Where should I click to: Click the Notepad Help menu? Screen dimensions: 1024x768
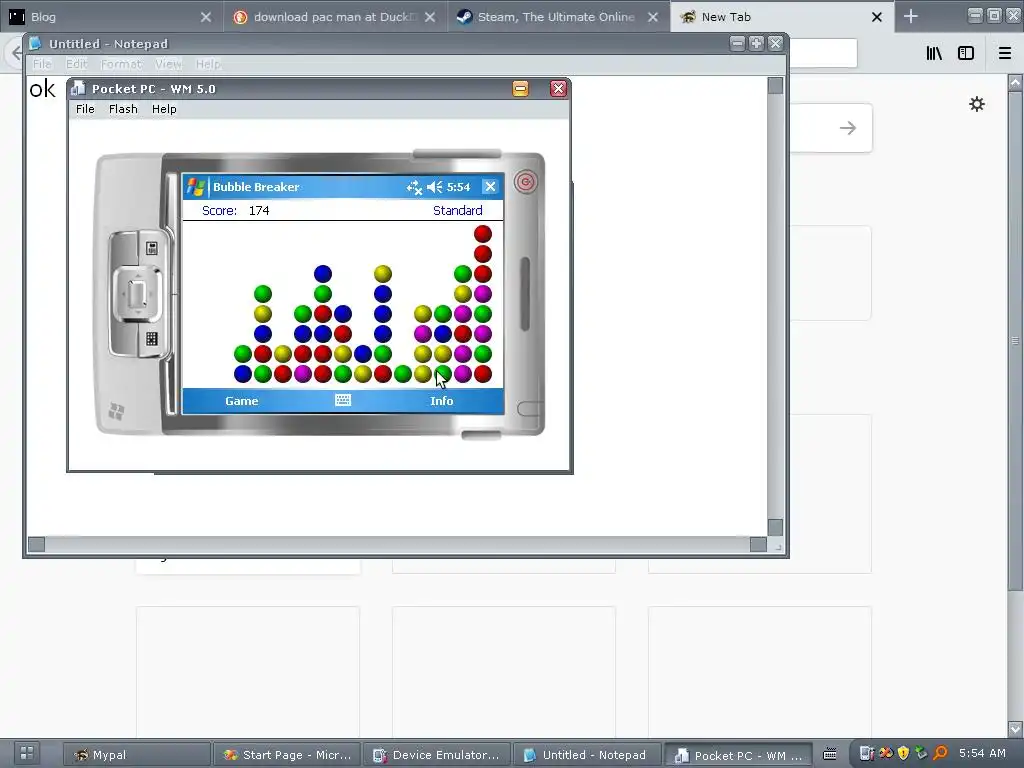(x=208, y=64)
